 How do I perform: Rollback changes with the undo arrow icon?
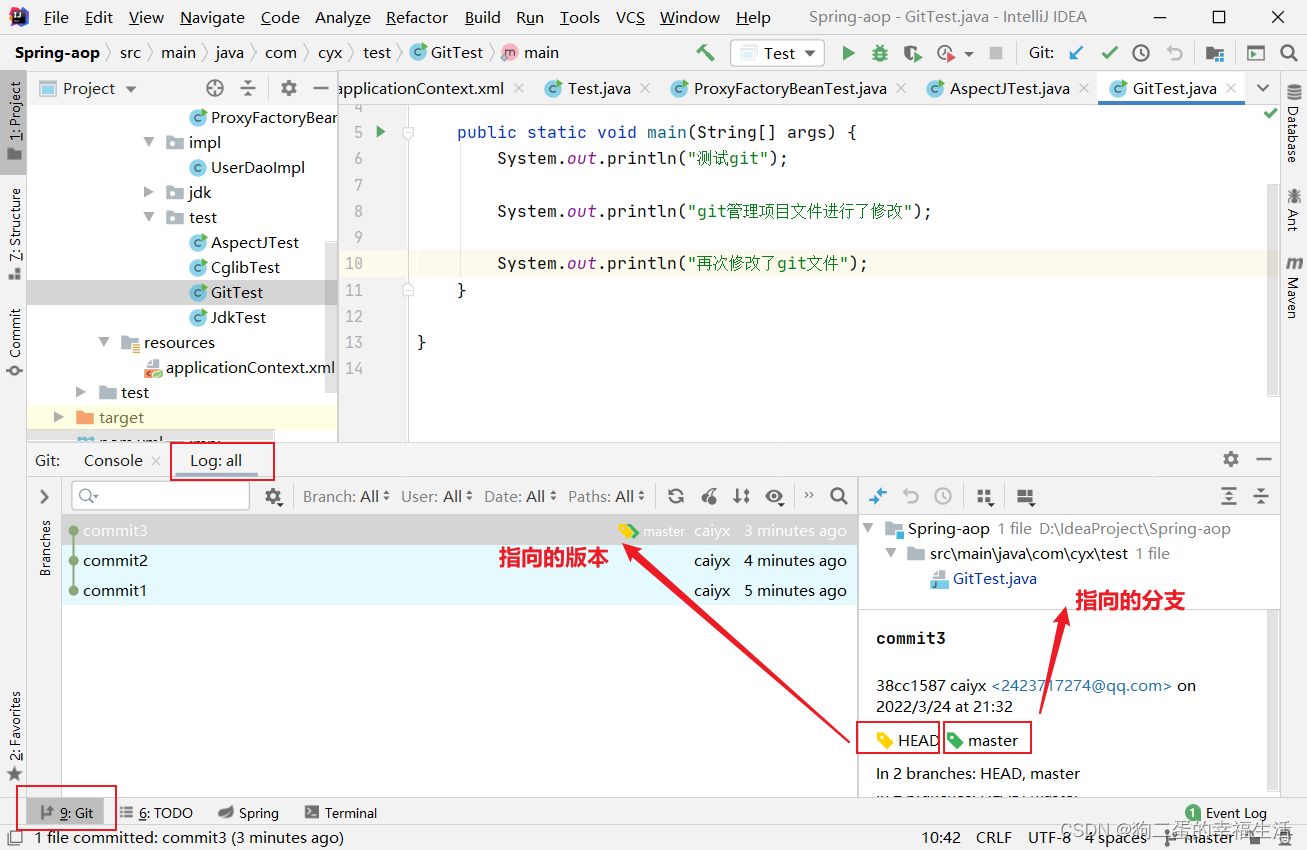1175,53
